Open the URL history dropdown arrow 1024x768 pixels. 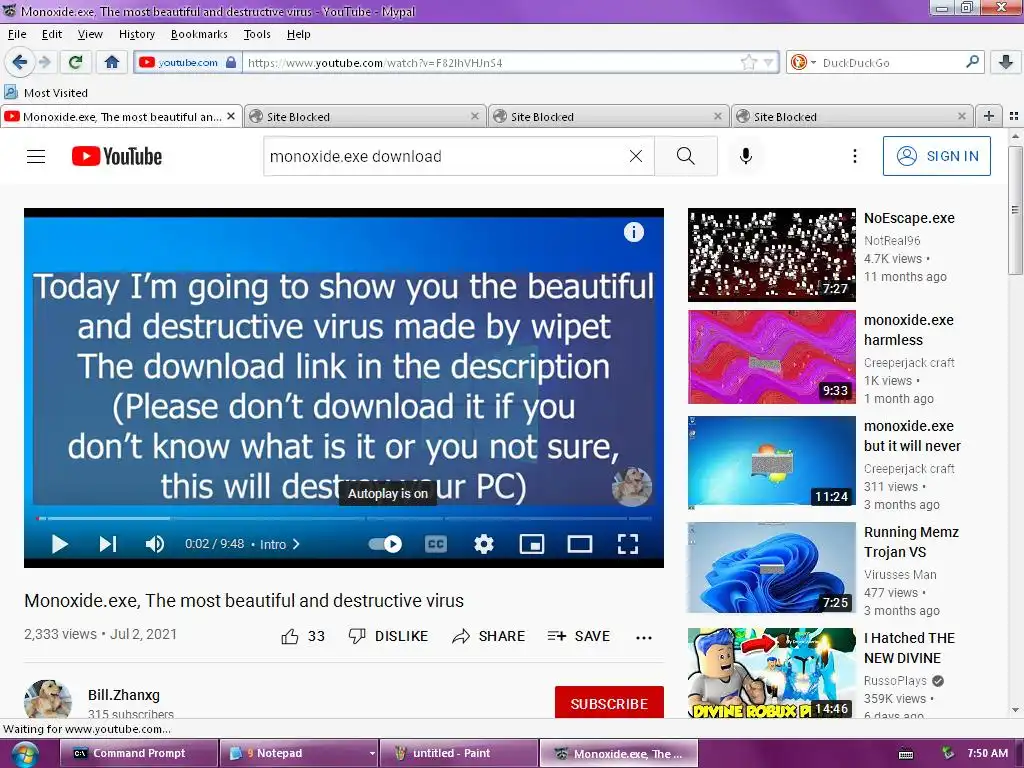coord(768,63)
